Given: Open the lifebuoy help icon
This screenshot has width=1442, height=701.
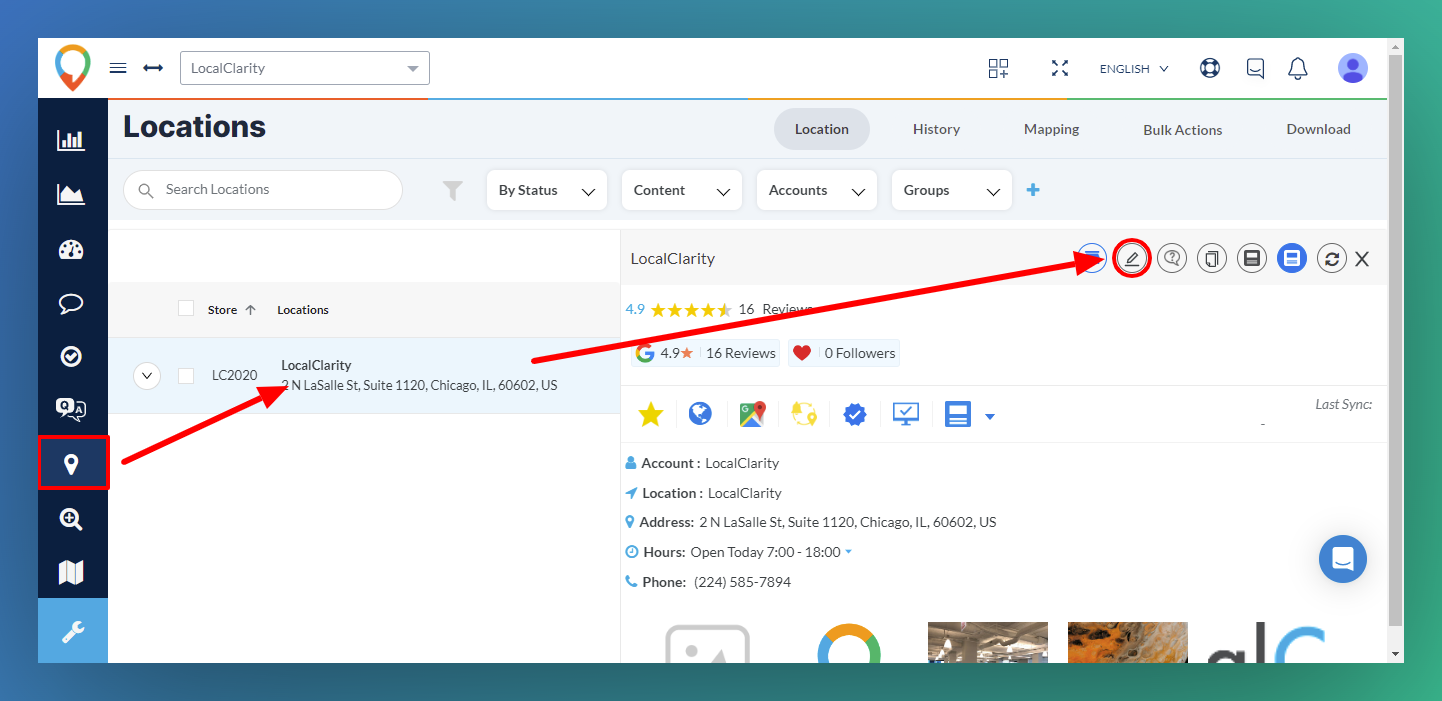Looking at the screenshot, I should (1210, 68).
